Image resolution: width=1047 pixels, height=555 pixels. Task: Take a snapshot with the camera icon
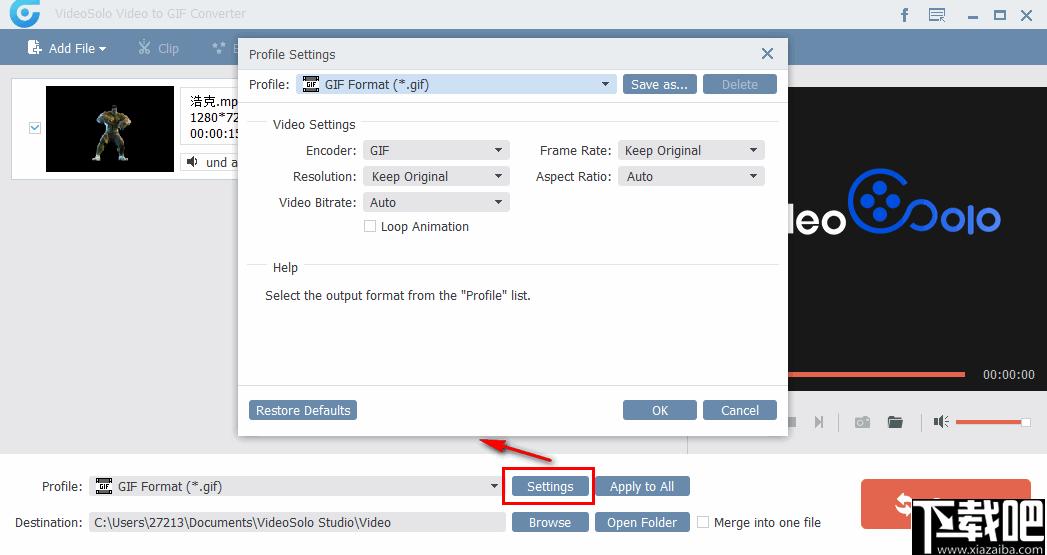(863, 422)
